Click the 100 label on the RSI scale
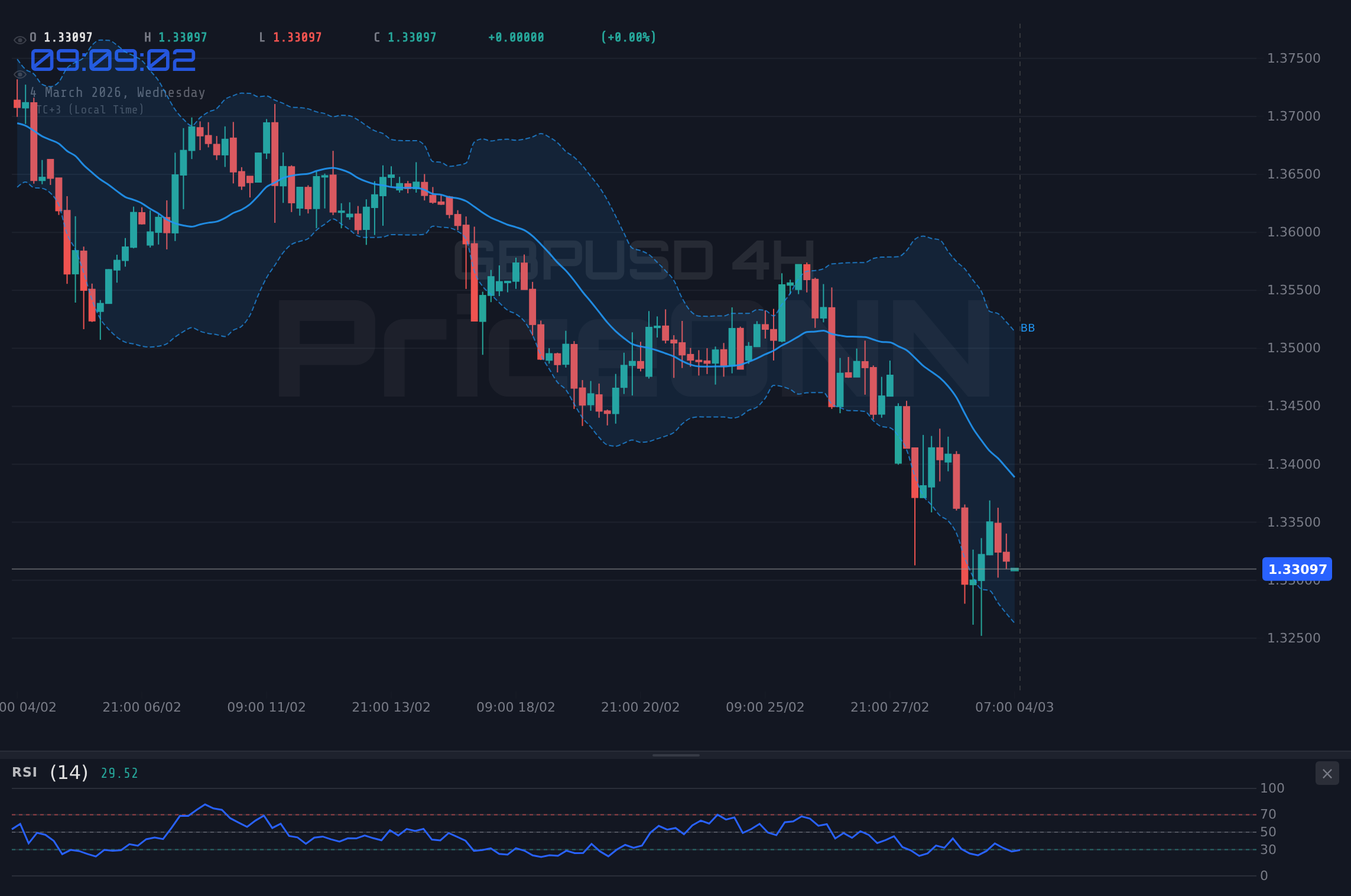The height and width of the screenshot is (896, 1351). click(1272, 788)
